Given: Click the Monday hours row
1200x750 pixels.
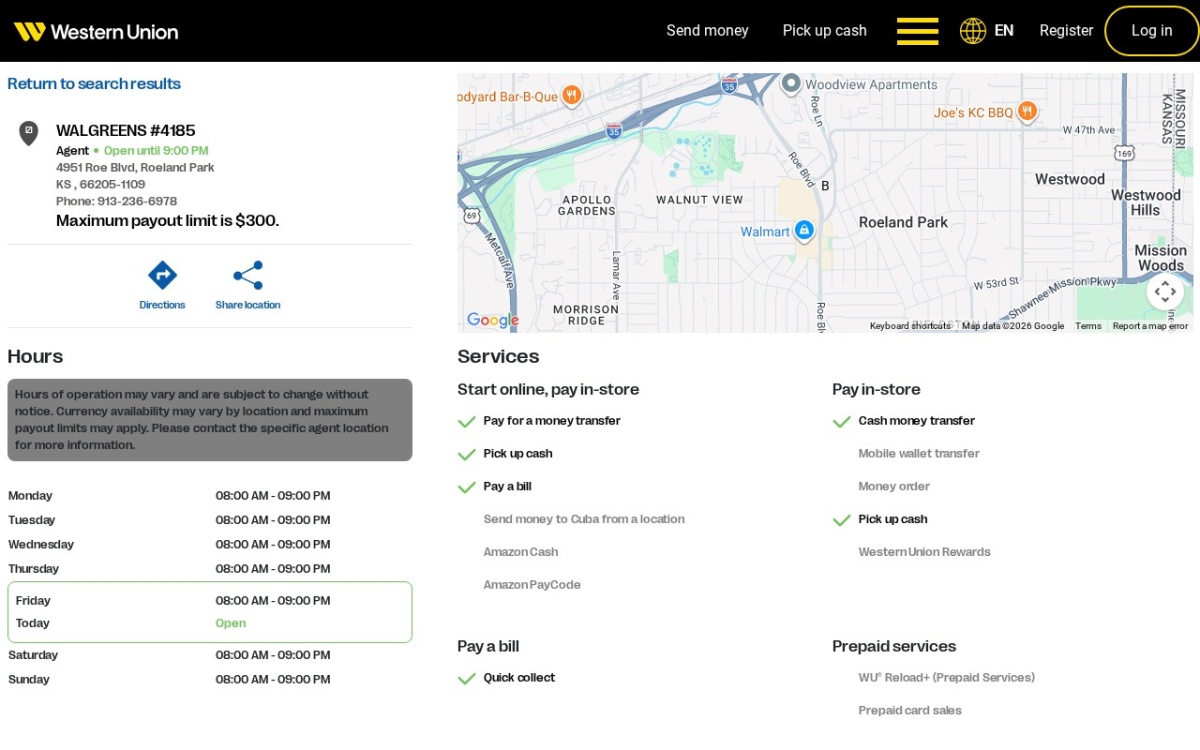Looking at the screenshot, I should tap(209, 496).
